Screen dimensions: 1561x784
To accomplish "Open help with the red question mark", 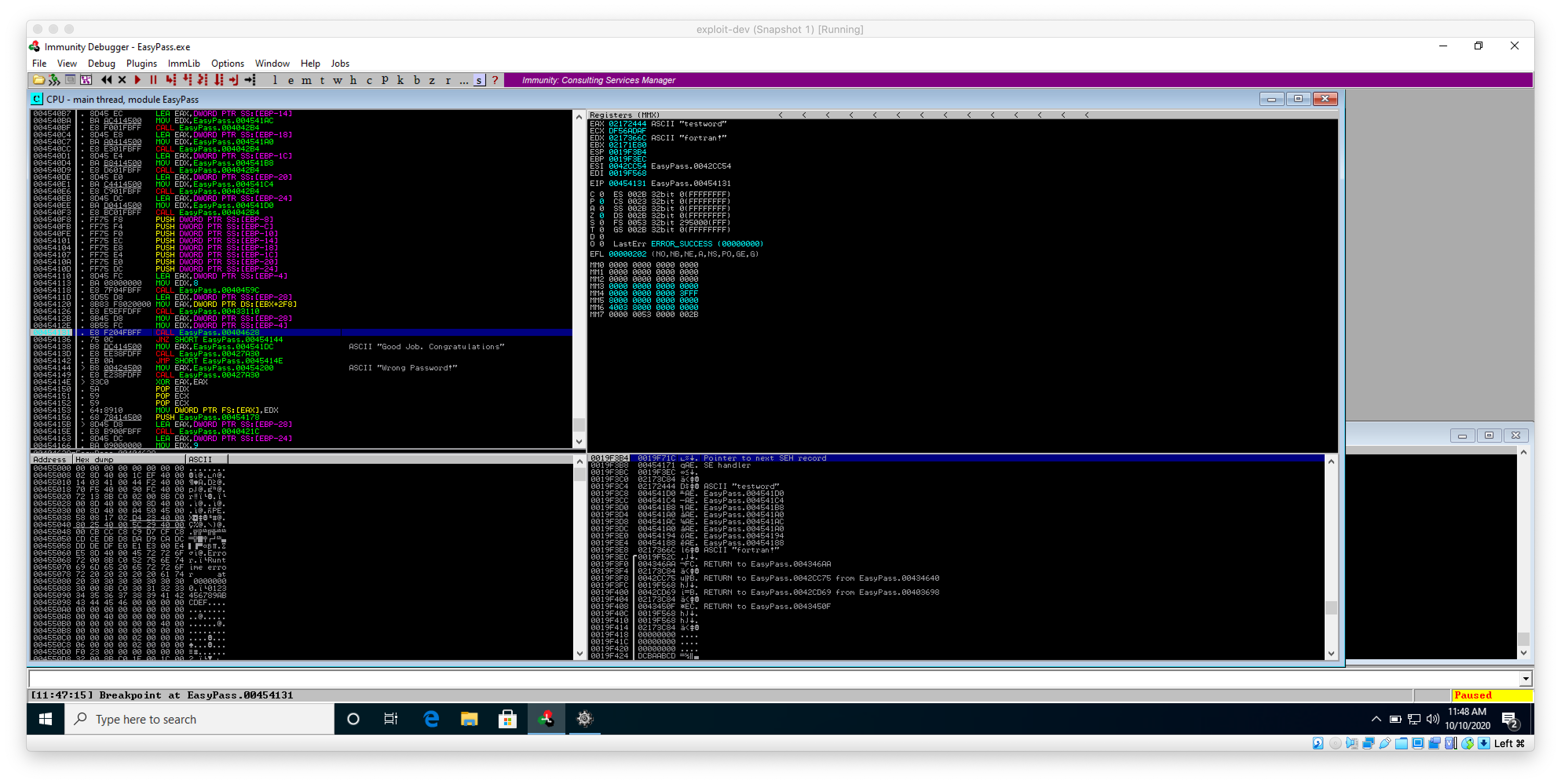I will pyautogui.click(x=495, y=80).
